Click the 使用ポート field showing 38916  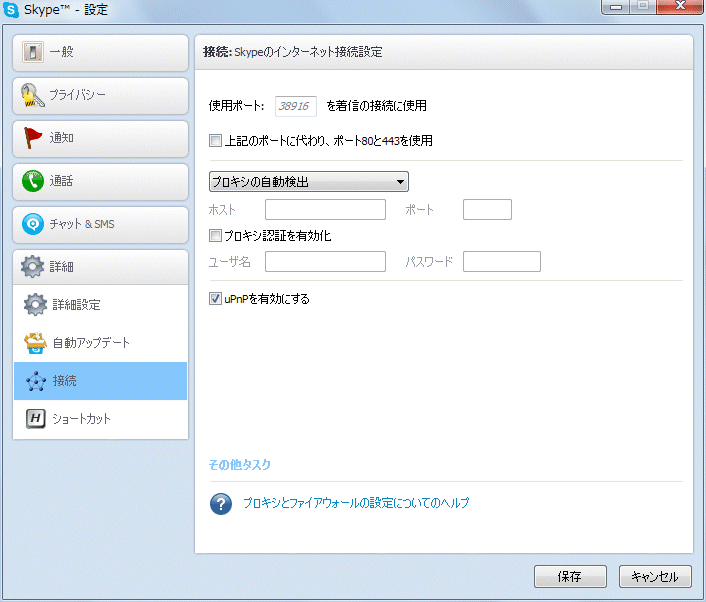[x=296, y=106]
